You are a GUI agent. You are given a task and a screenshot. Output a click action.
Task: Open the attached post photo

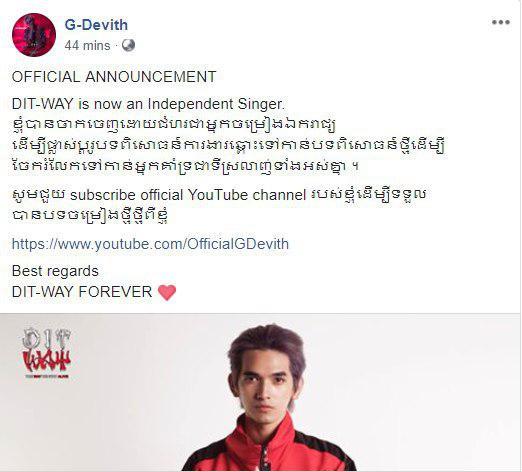click(260, 392)
